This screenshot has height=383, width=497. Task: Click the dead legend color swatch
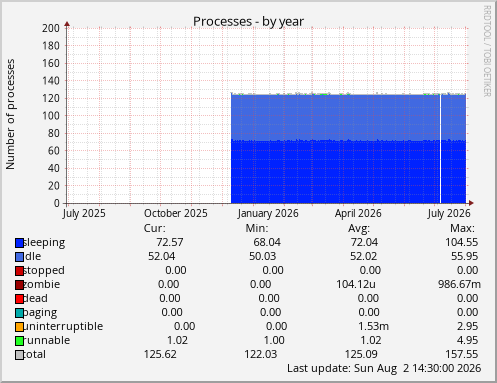[x=19, y=299]
